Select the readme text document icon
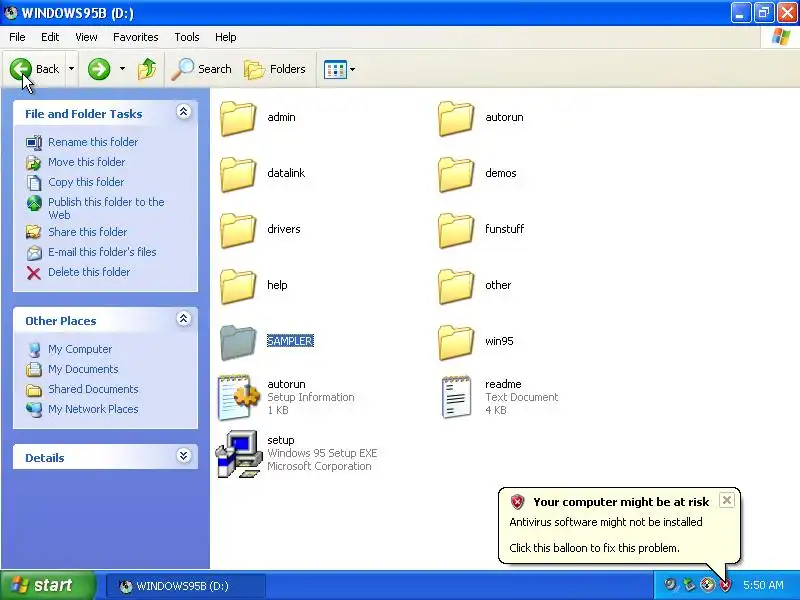This screenshot has height=600, width=800. 456,397
